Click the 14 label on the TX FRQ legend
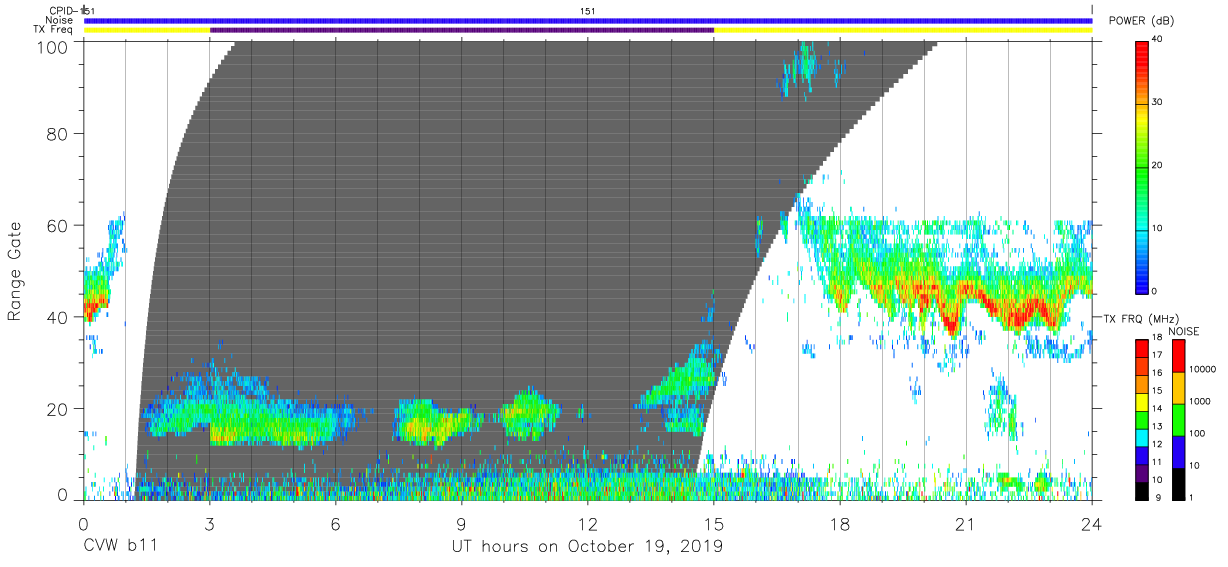 point(1158,409)
